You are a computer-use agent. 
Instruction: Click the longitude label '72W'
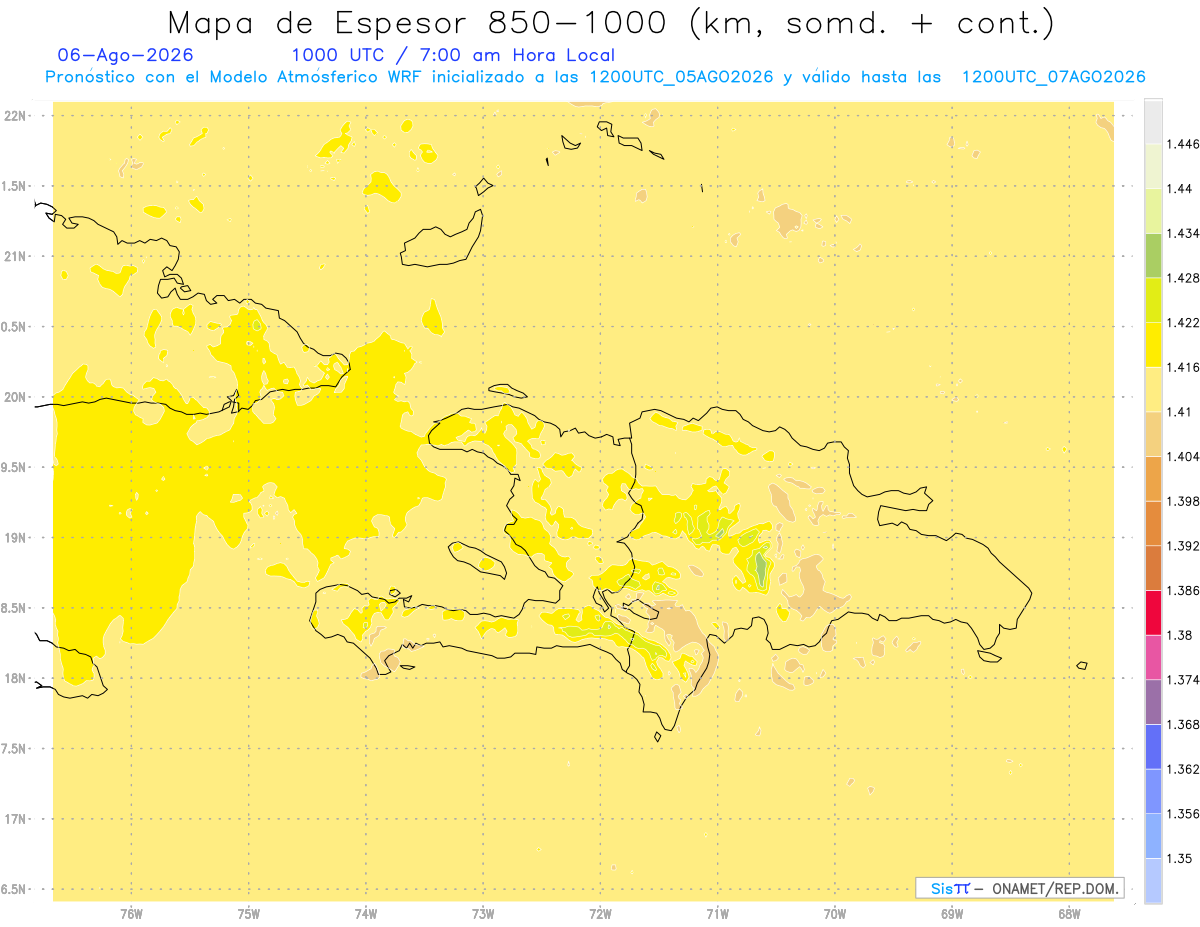pos(600,913)
